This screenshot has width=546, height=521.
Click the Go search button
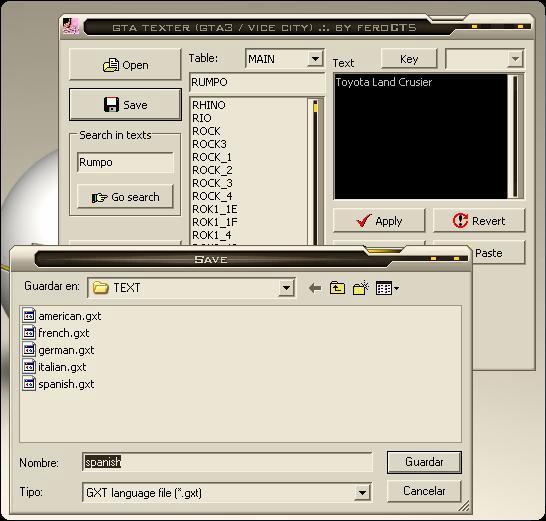point(125,197)
